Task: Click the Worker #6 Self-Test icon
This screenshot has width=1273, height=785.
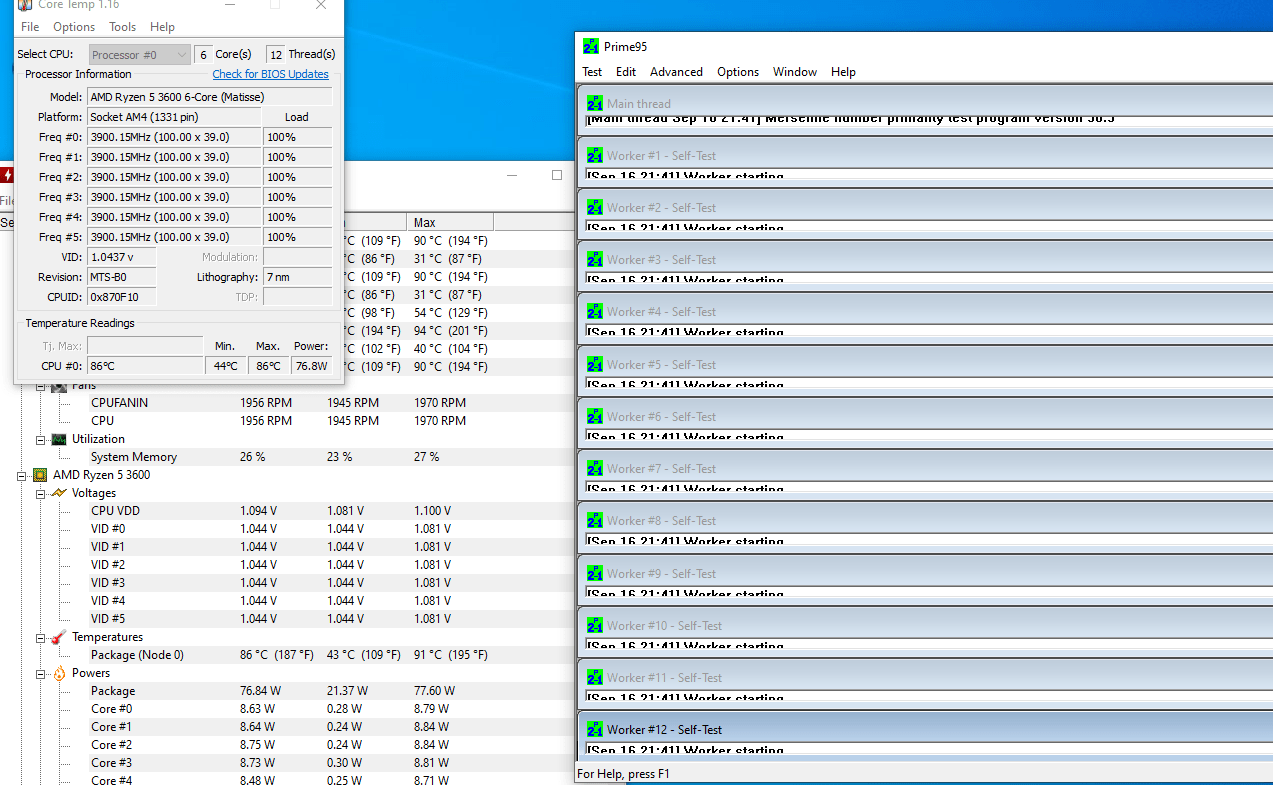Action: [x=595, y=416]
